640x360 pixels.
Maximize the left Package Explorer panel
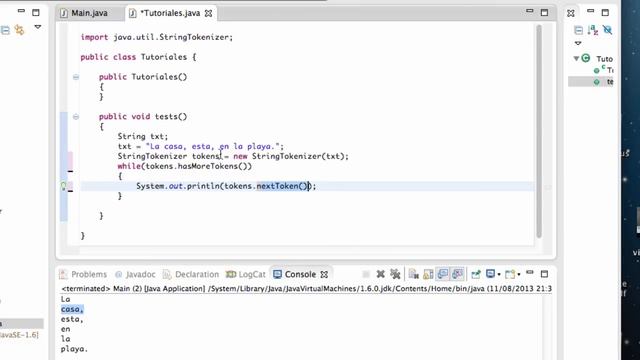(x=36, y=13)
